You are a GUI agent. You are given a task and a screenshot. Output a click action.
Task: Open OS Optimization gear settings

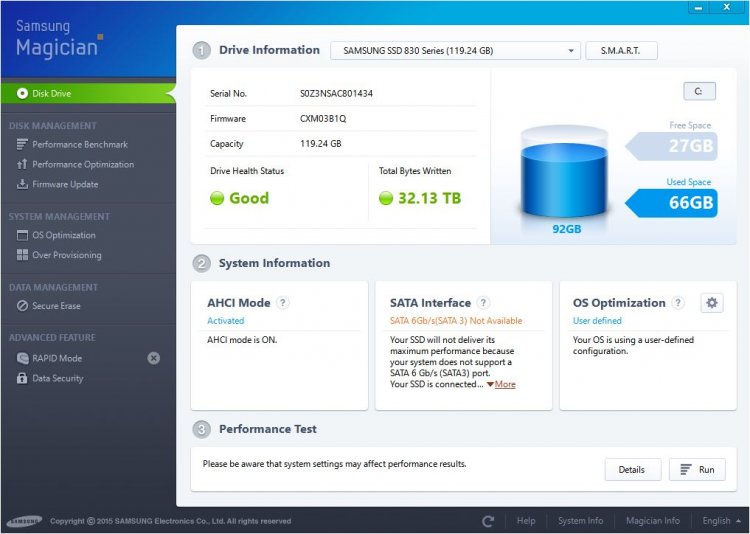point(711,303)
